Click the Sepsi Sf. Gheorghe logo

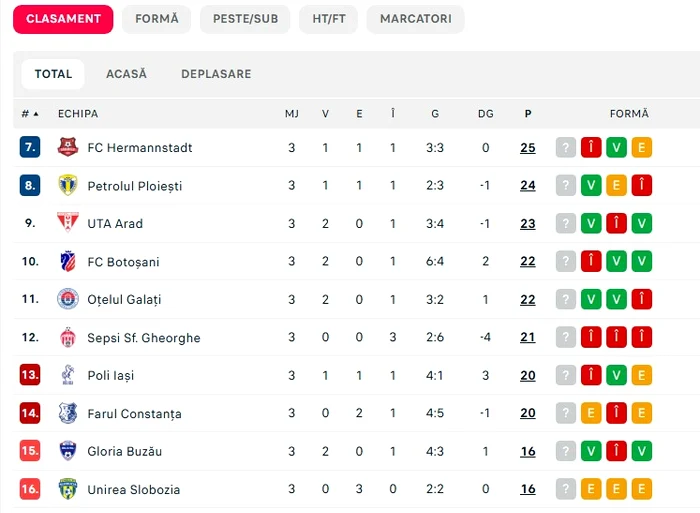click(x=68, y=338)
